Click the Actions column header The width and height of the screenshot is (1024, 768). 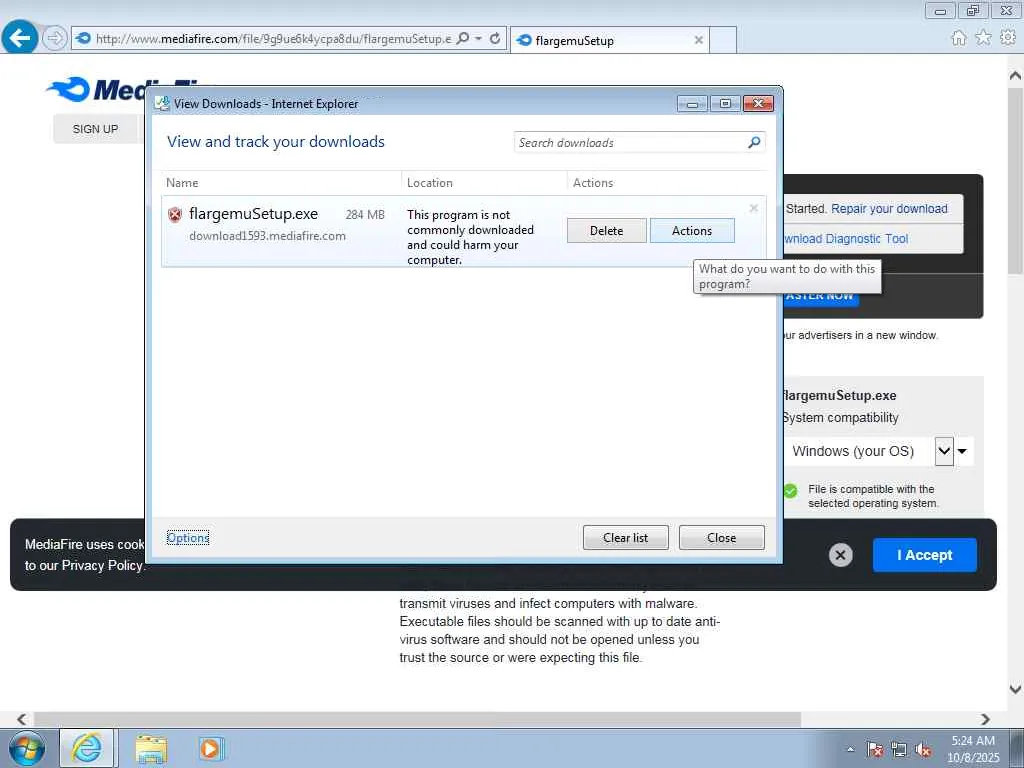(x=666, y=183)
